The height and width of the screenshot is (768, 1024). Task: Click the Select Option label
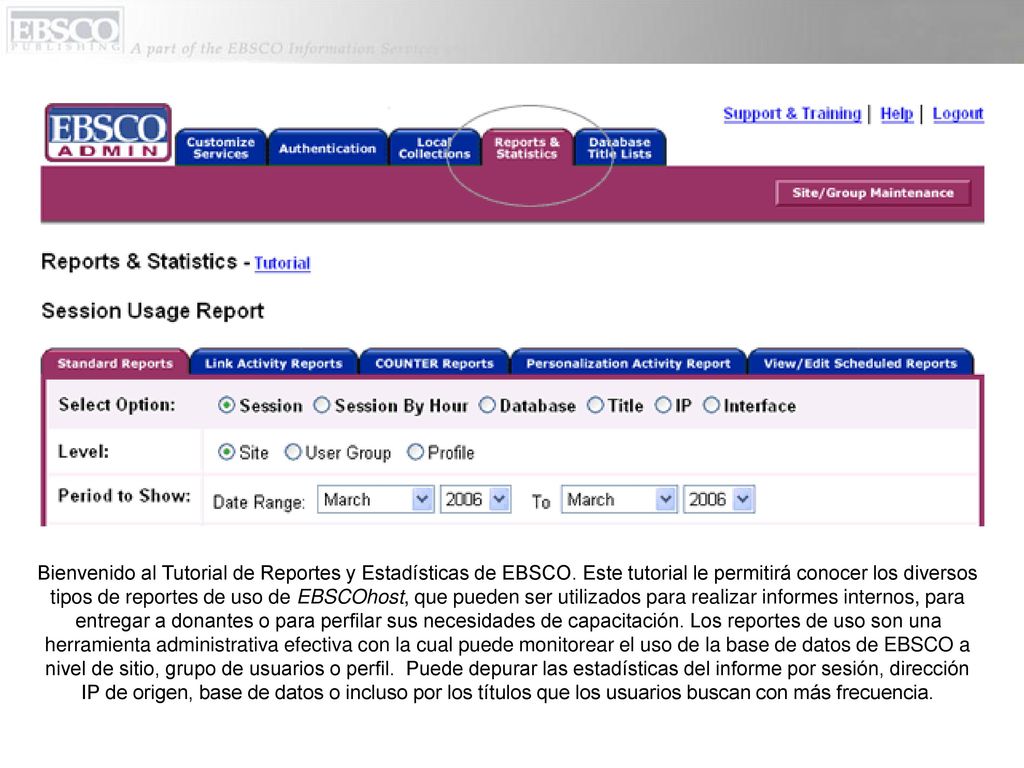117,405
